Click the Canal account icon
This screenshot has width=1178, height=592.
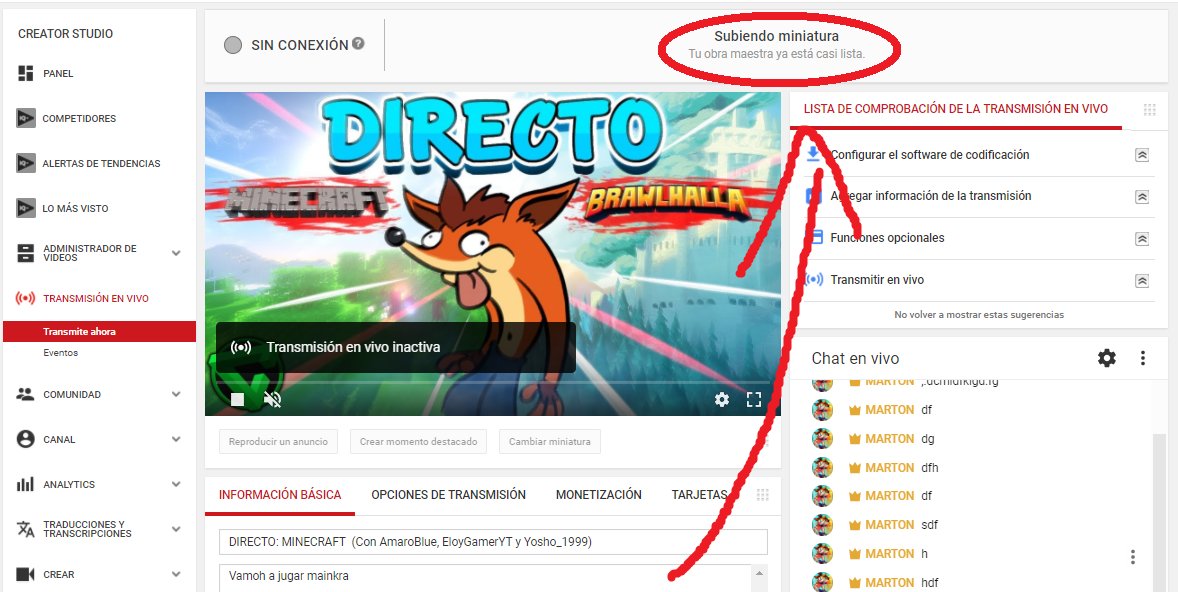pos(26,439)
